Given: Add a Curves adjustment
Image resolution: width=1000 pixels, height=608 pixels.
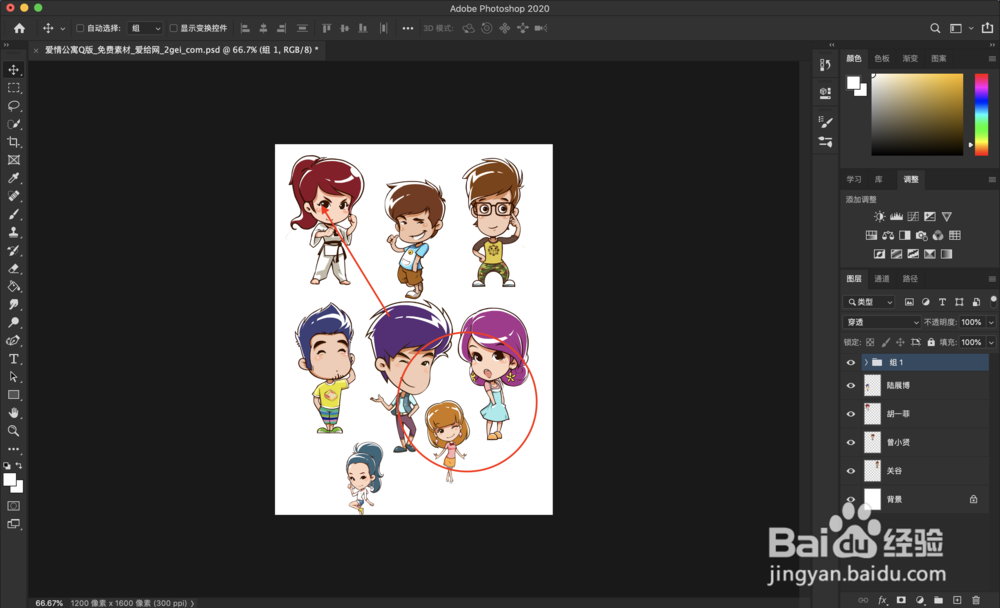Looking at the screenshot, I should coord(913,216).
